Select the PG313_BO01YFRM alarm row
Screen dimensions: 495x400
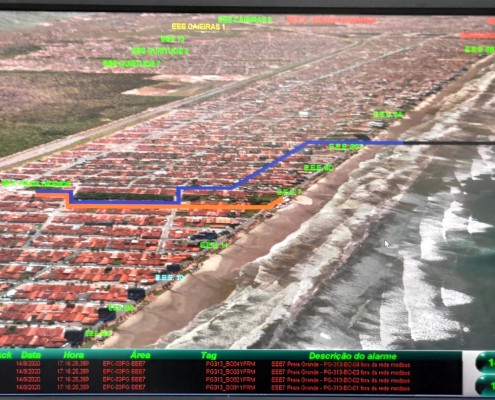(x=230, y=388)
